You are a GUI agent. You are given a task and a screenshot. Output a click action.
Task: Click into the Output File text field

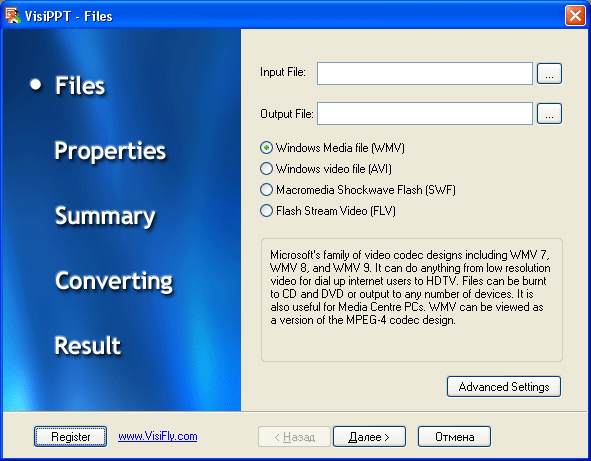coord(425,113)
